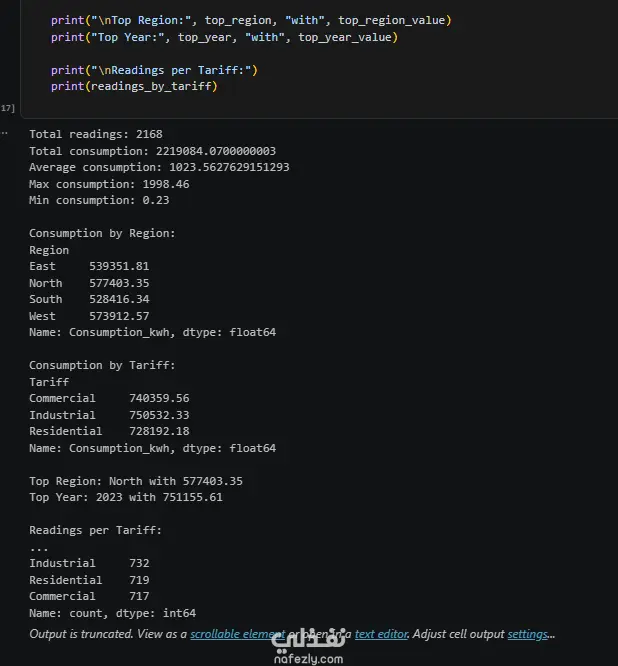
Task: Click the Total readings: 2168 output line
Action: click(x=96, y=134)
